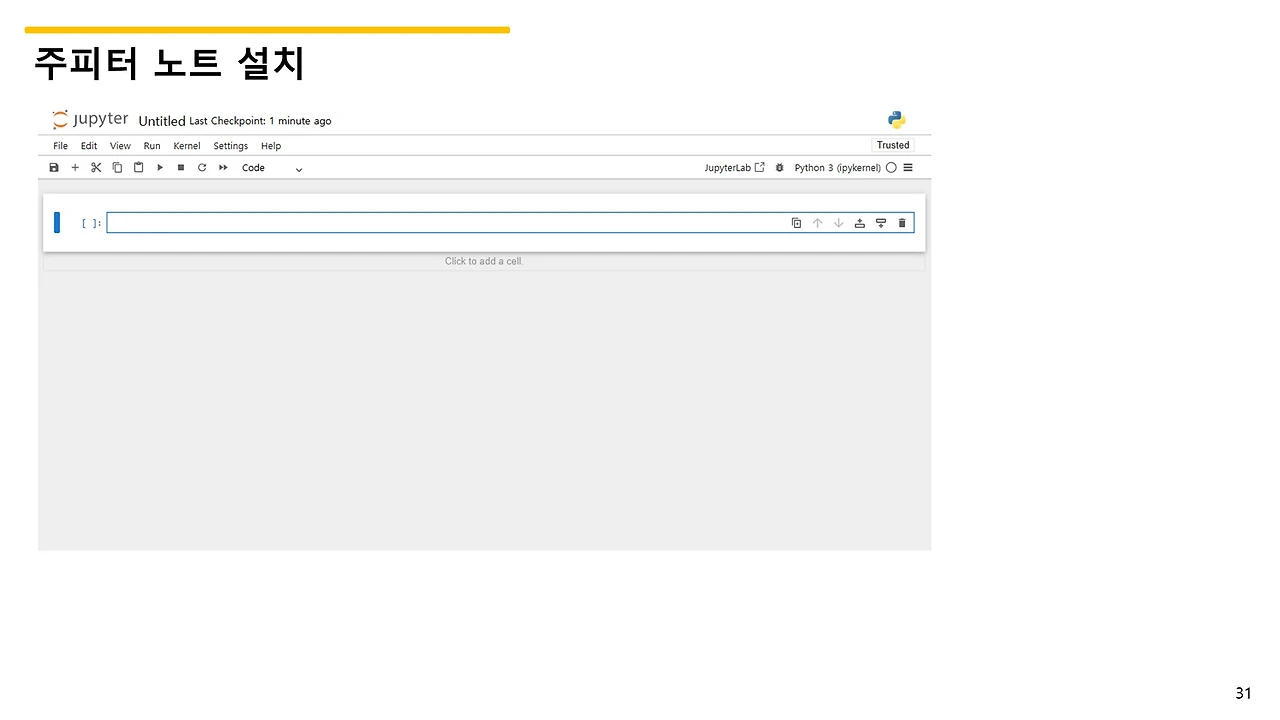Run the selected cell with the play icon
This screenshot has width=1280, height=720.
point(160,168)
